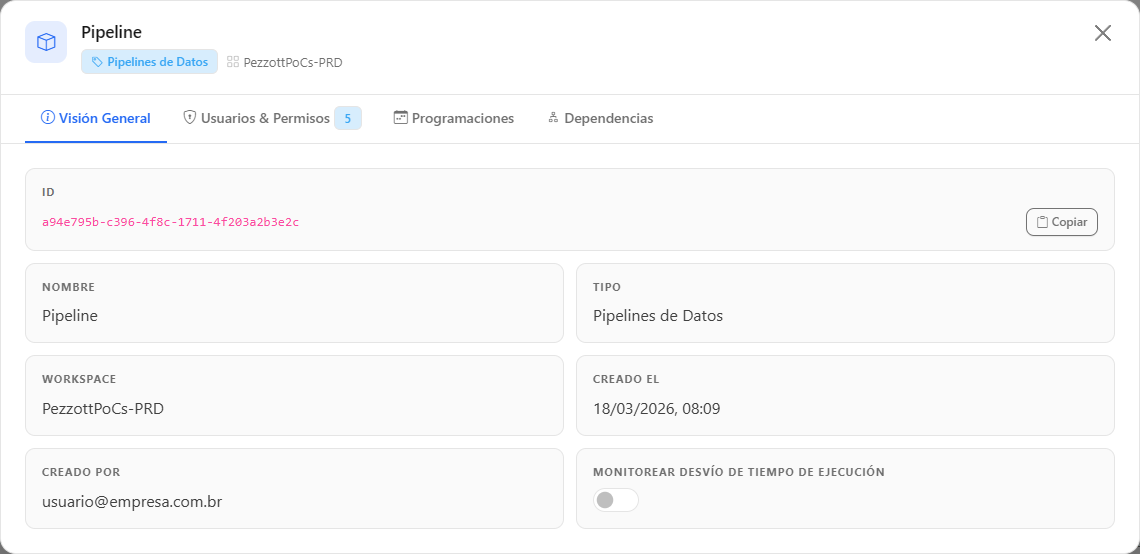Click the Nombre value 'Pipeline'

(70, 316)
